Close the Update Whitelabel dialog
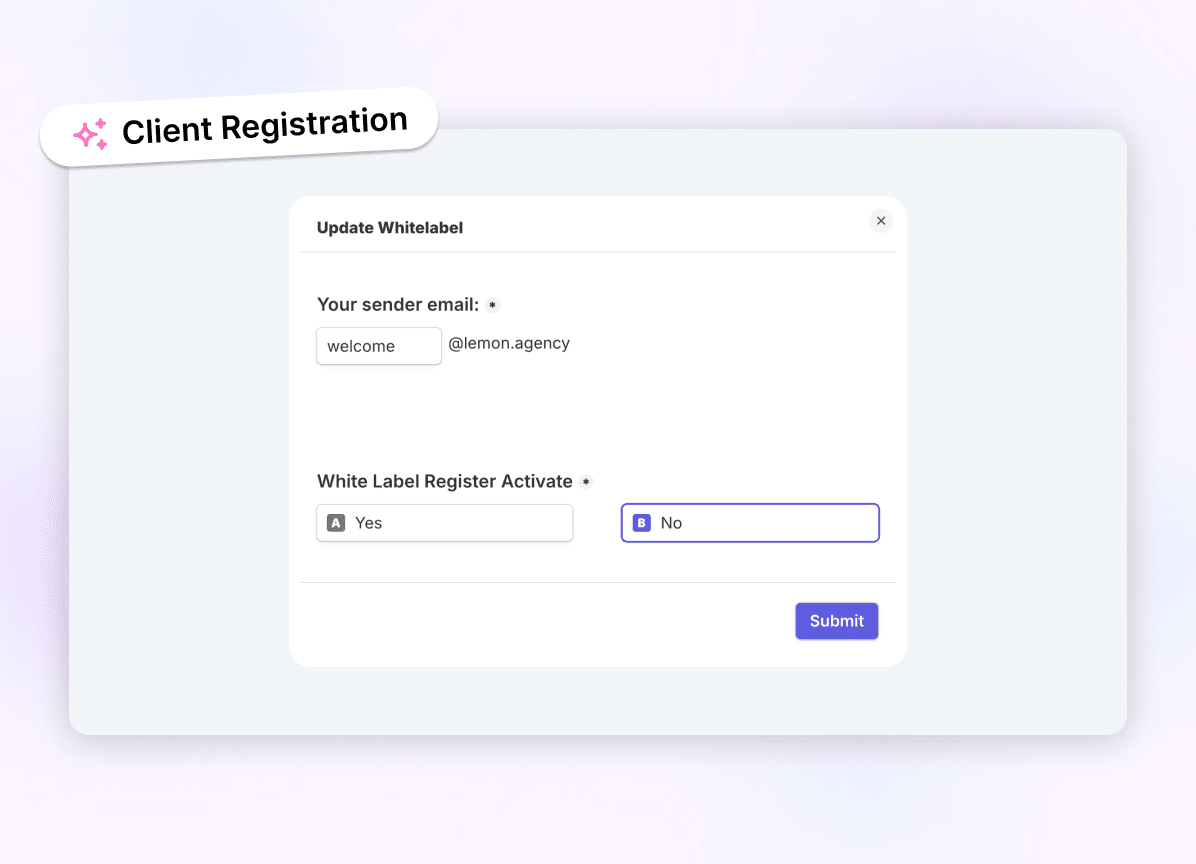Viewport: 1196px width, 864px height. (x=880, y=221)
